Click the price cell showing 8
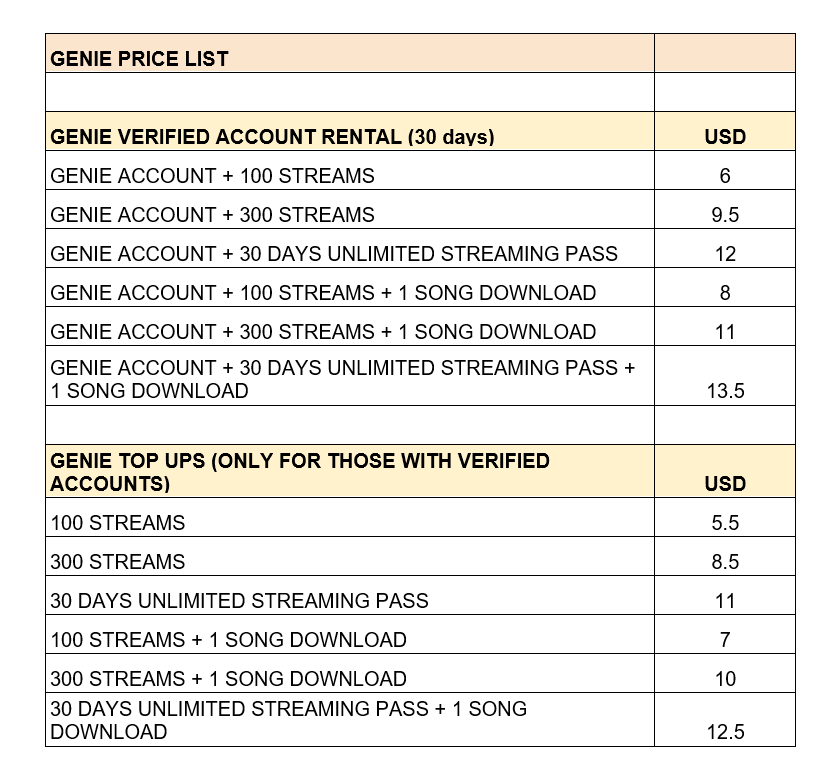The height and width of the screenshot is (778, 835). click(725, 293)
